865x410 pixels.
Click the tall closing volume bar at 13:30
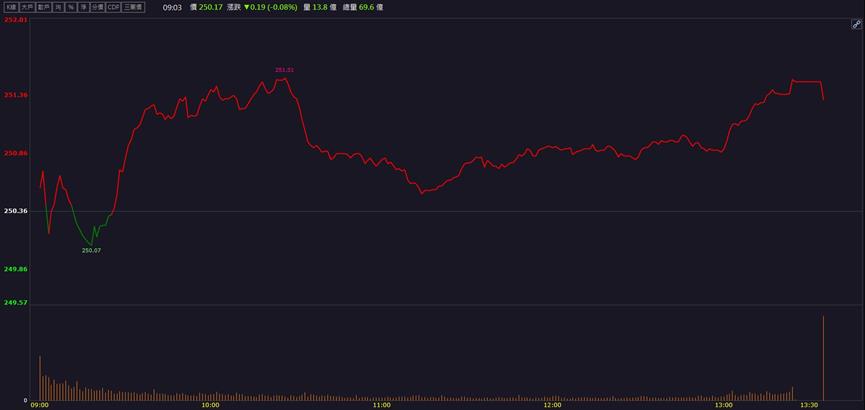pyautogui.click(x=824, y=358)
